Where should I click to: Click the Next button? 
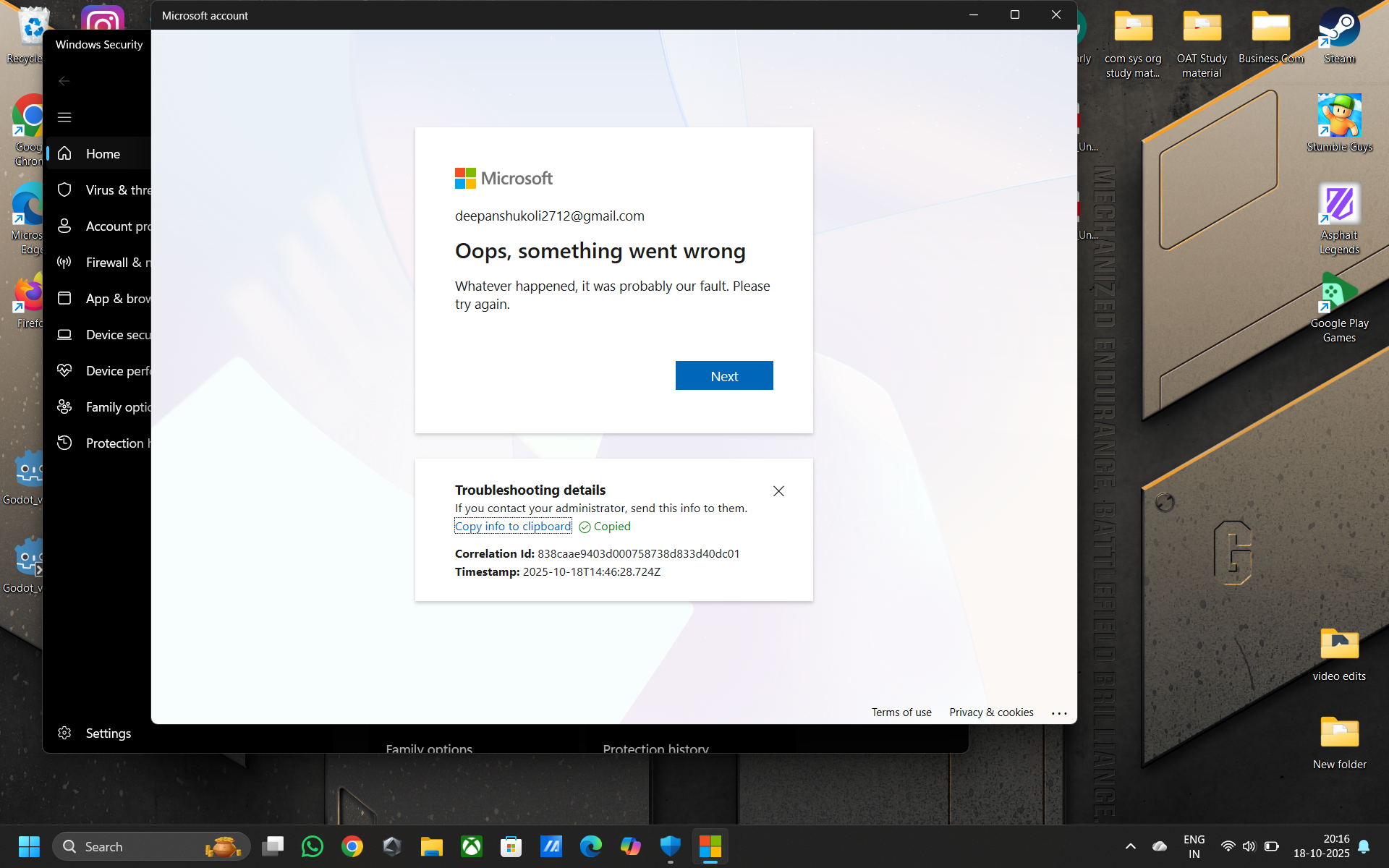[723, 375]
